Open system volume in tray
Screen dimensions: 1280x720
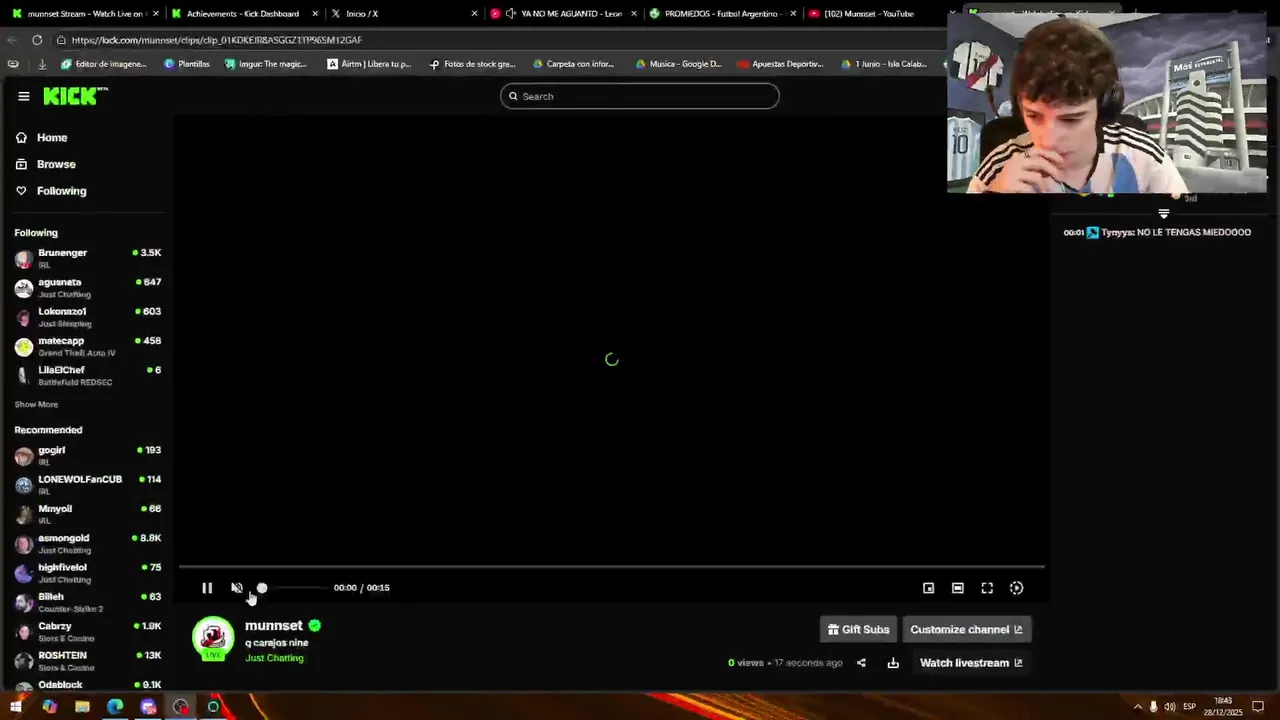[x=1170, y=707]
